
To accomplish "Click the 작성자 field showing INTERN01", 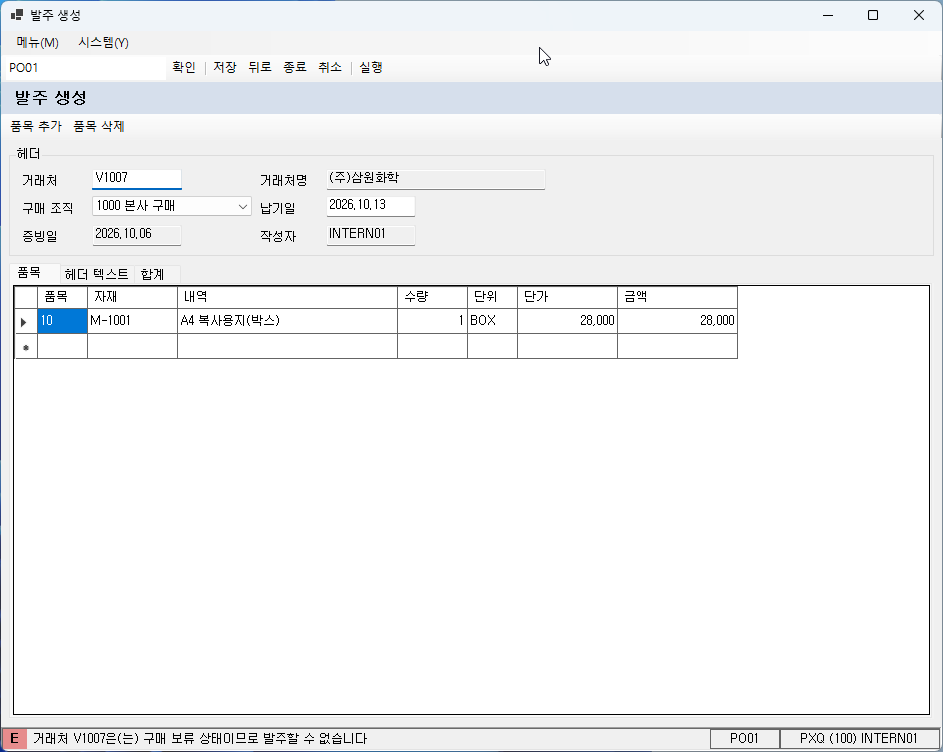I will [370, 235].
